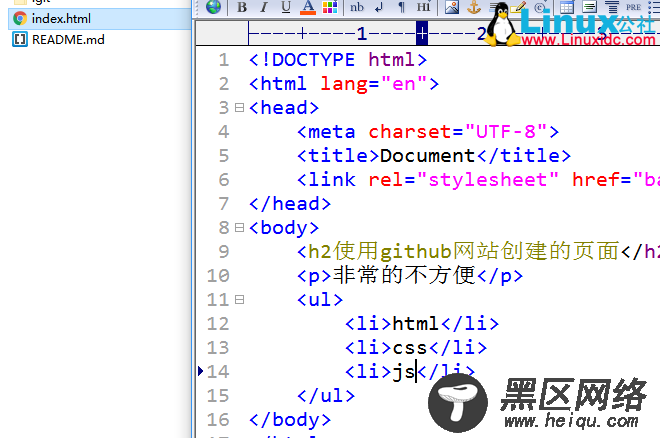Click the highlighted cursor marker on ruler
This screenshot has width=660, height=438.
coord(422,33)
